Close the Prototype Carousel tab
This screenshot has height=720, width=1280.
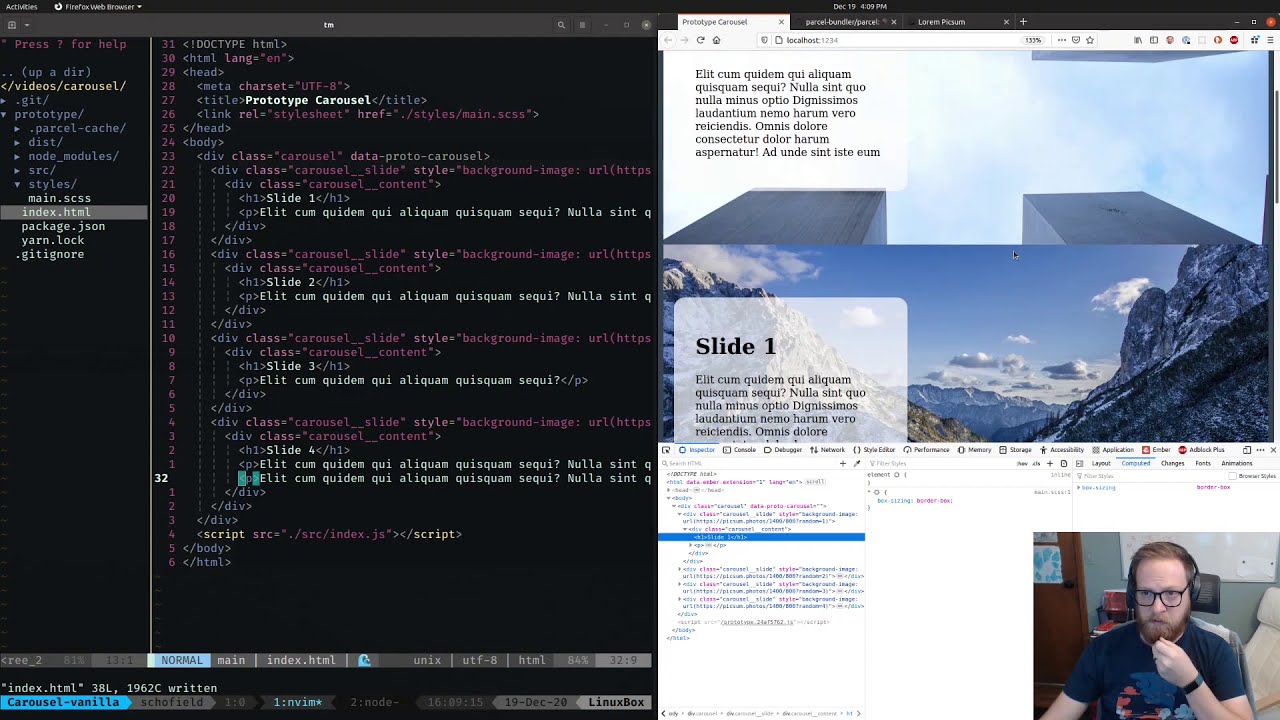coord(782,22)
